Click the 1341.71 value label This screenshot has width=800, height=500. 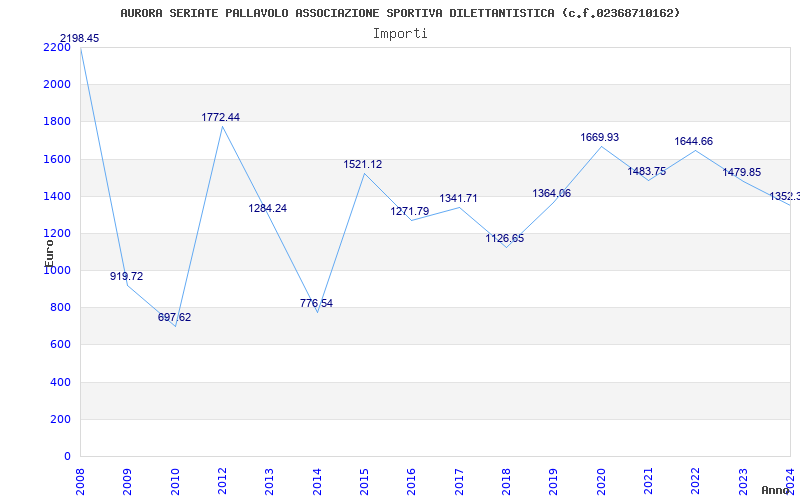pyautogui.click(x=459, y=198)
